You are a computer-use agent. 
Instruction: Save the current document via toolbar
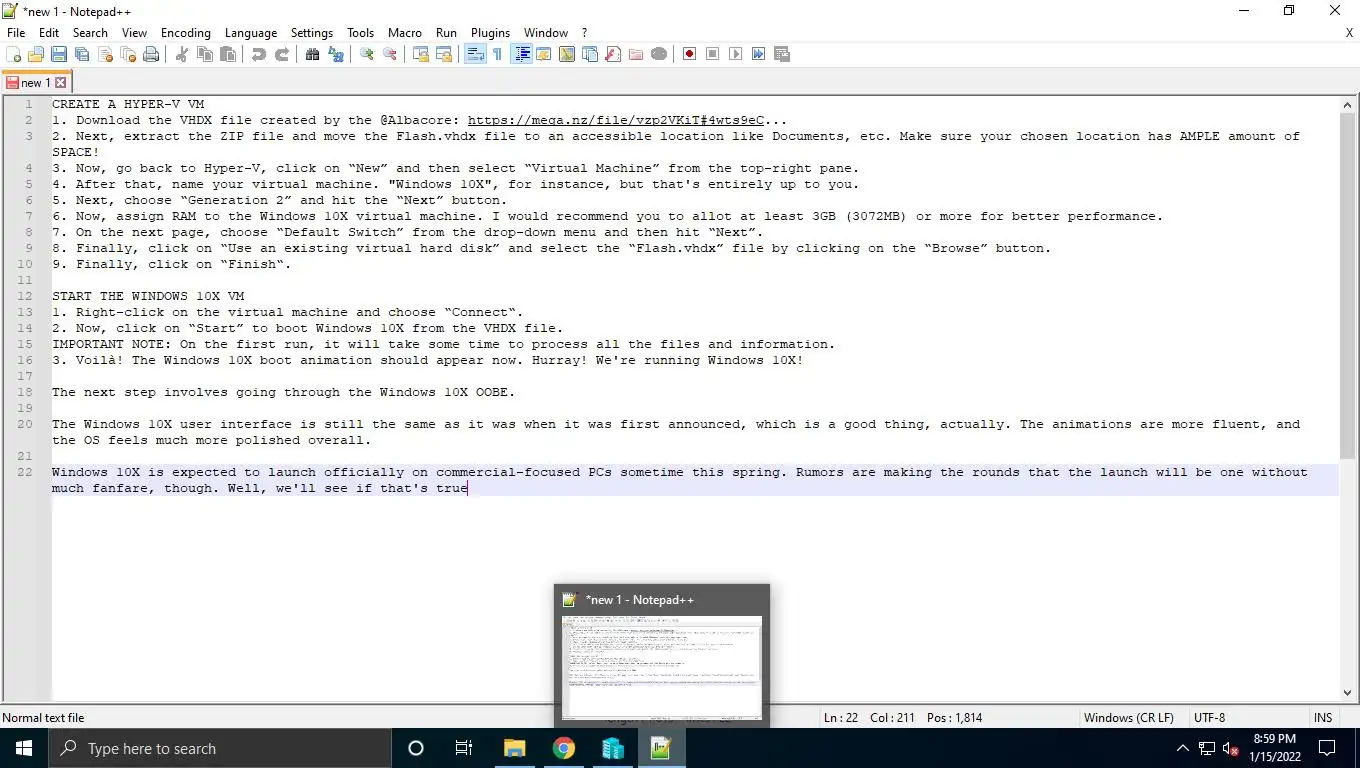tap(59, 54)
